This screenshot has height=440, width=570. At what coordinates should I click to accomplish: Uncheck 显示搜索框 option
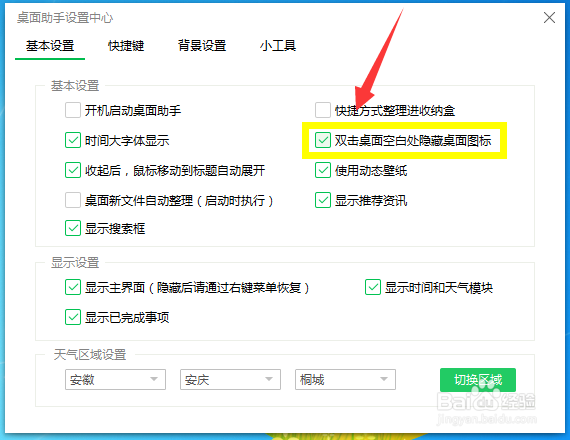tap(73, 228)
